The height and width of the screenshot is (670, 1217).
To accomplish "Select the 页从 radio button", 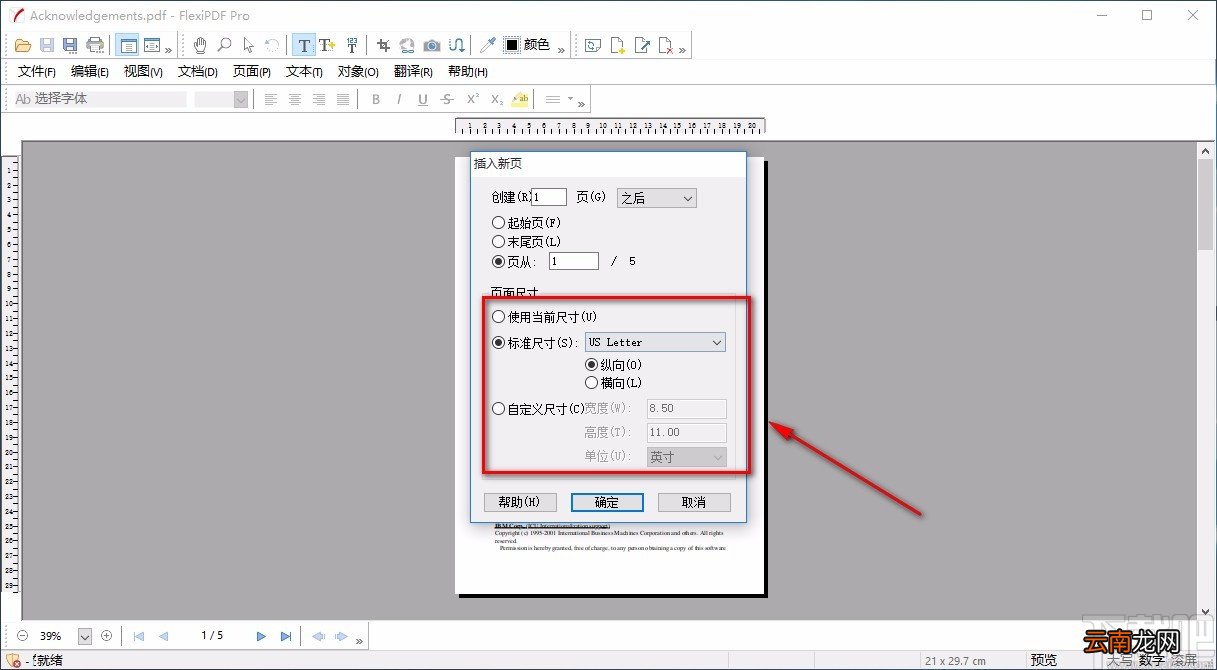I will (498, 261).
